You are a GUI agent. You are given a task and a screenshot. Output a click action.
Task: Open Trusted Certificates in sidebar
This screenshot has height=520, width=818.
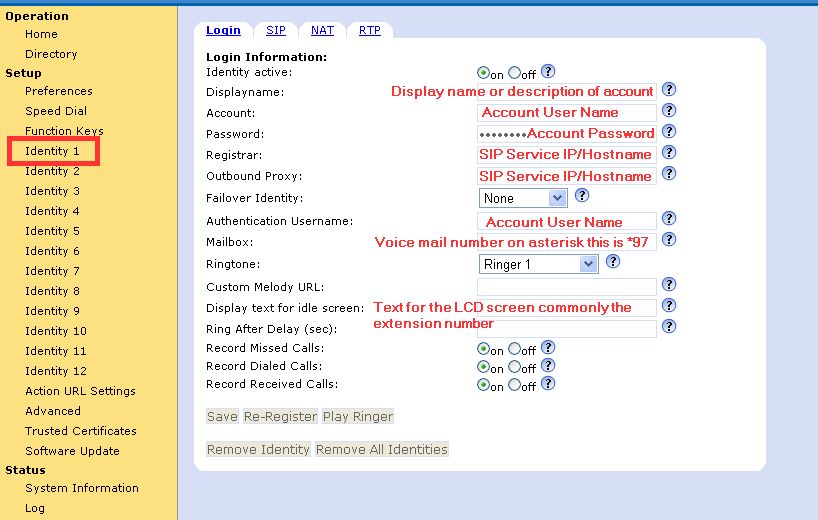(81, 431)
